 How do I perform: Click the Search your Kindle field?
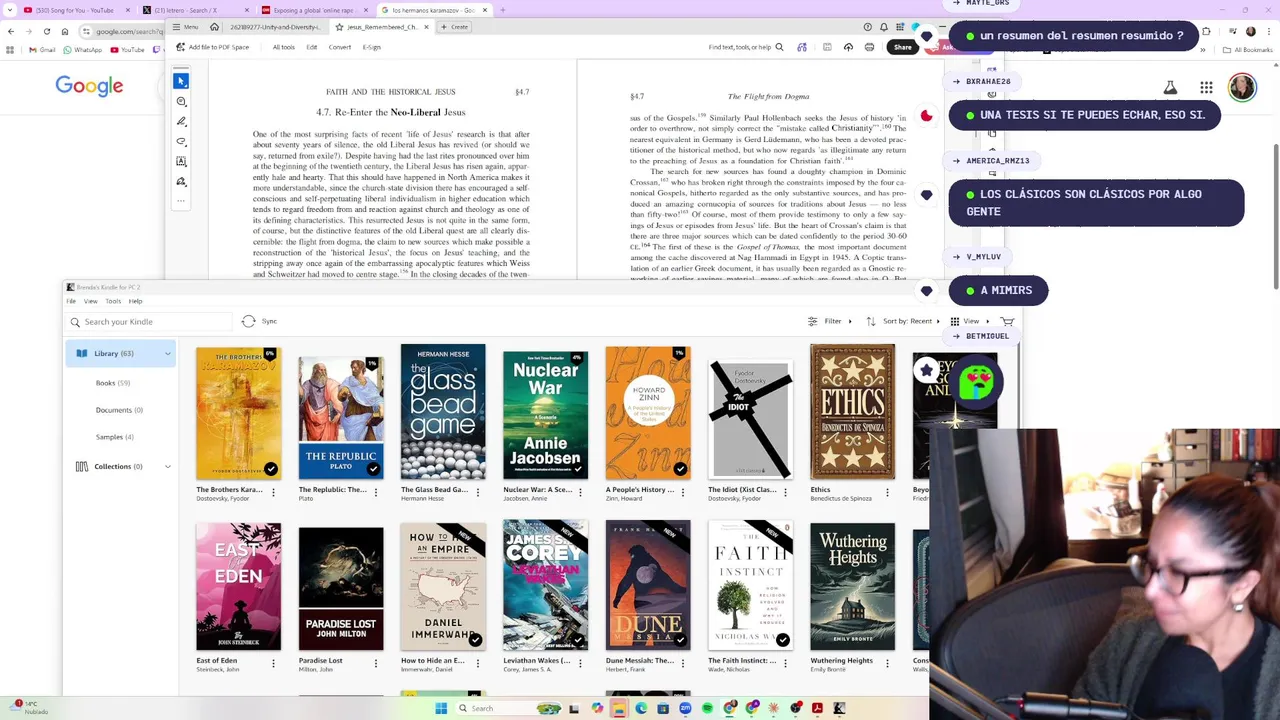pos(150,322)
